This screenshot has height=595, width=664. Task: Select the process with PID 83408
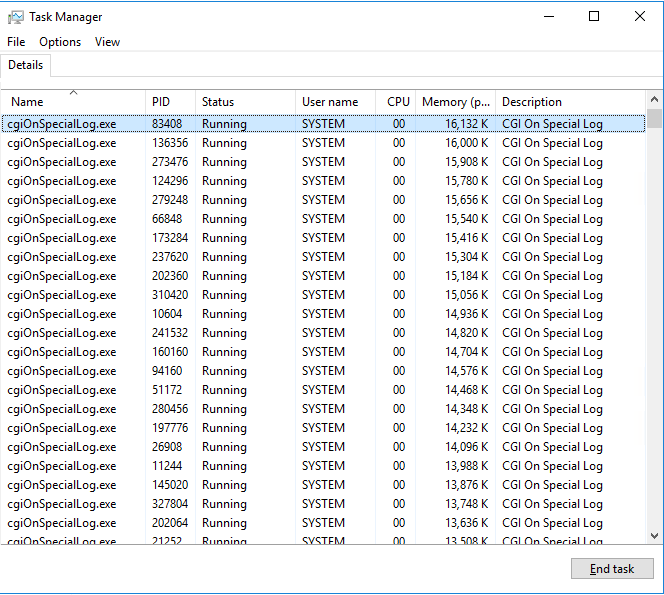click(323, 124)
